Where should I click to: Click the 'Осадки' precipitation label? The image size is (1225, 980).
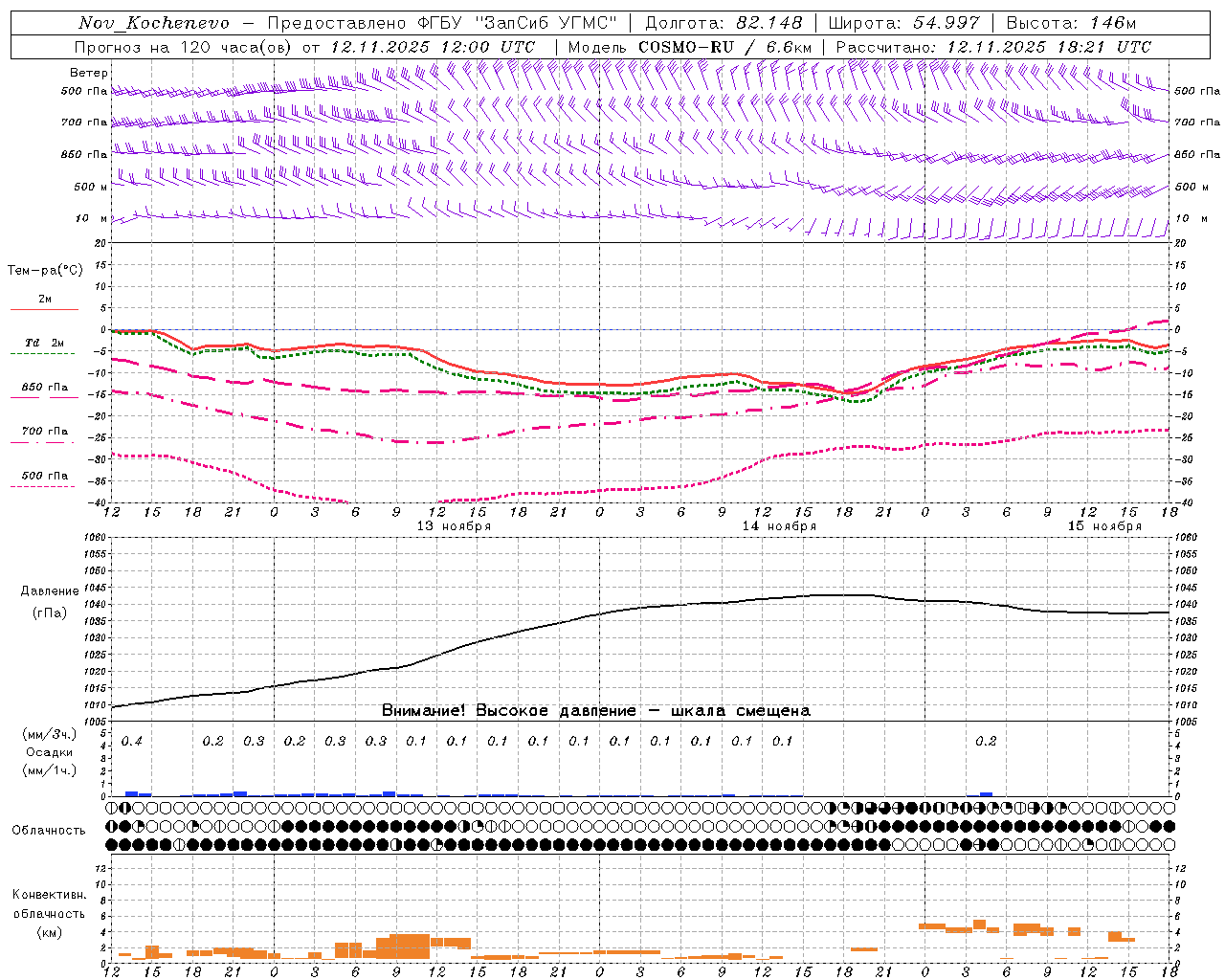(x=50, y=753)
